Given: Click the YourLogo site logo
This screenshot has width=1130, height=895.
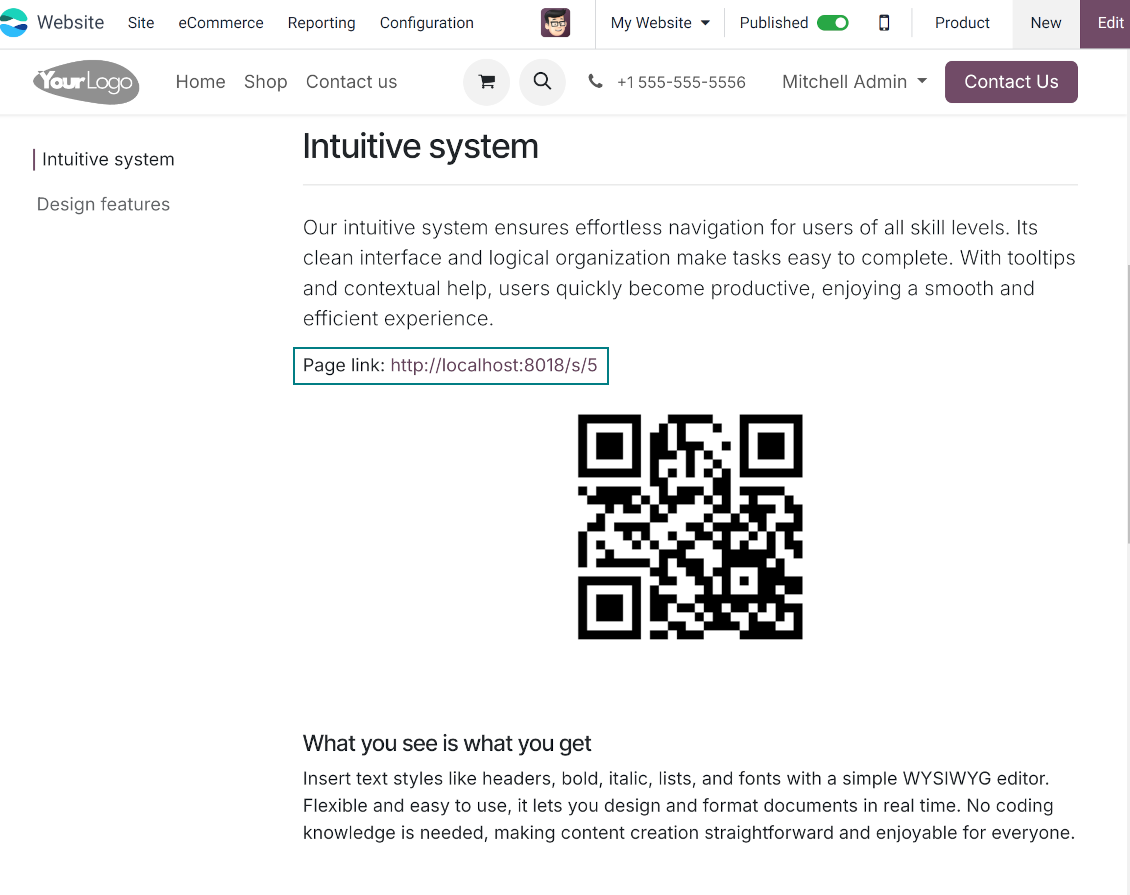Looking at the screenshot, I should 86,82.
